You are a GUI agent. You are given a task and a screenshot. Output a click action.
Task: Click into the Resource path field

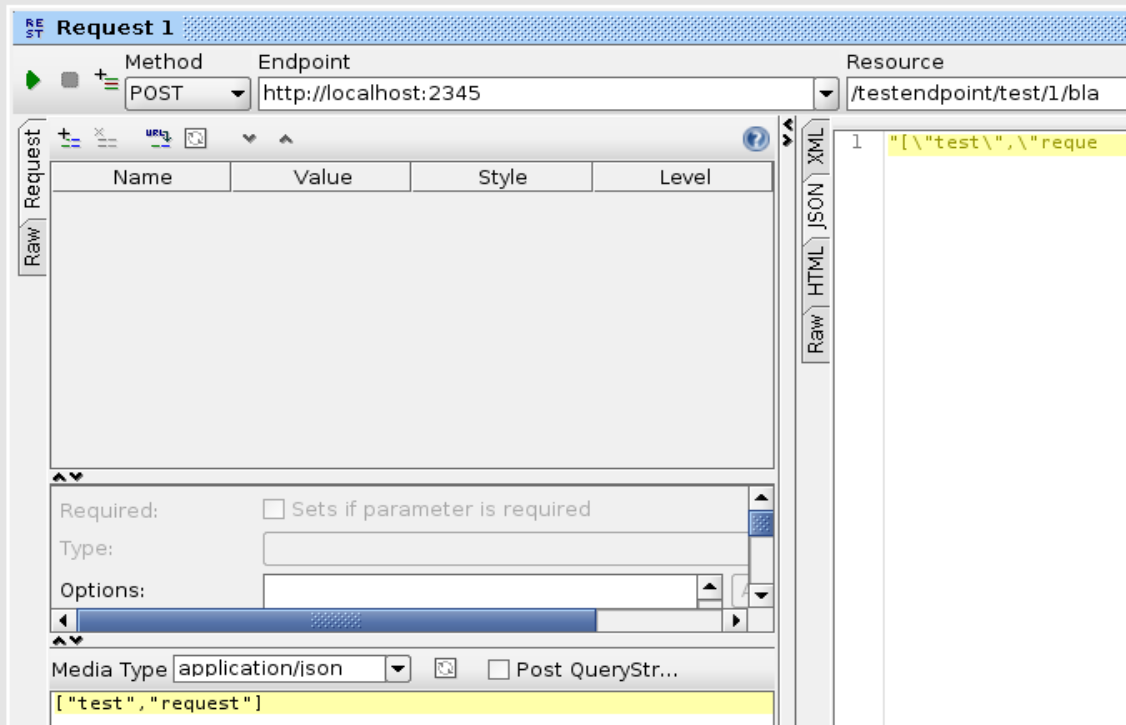980,96
